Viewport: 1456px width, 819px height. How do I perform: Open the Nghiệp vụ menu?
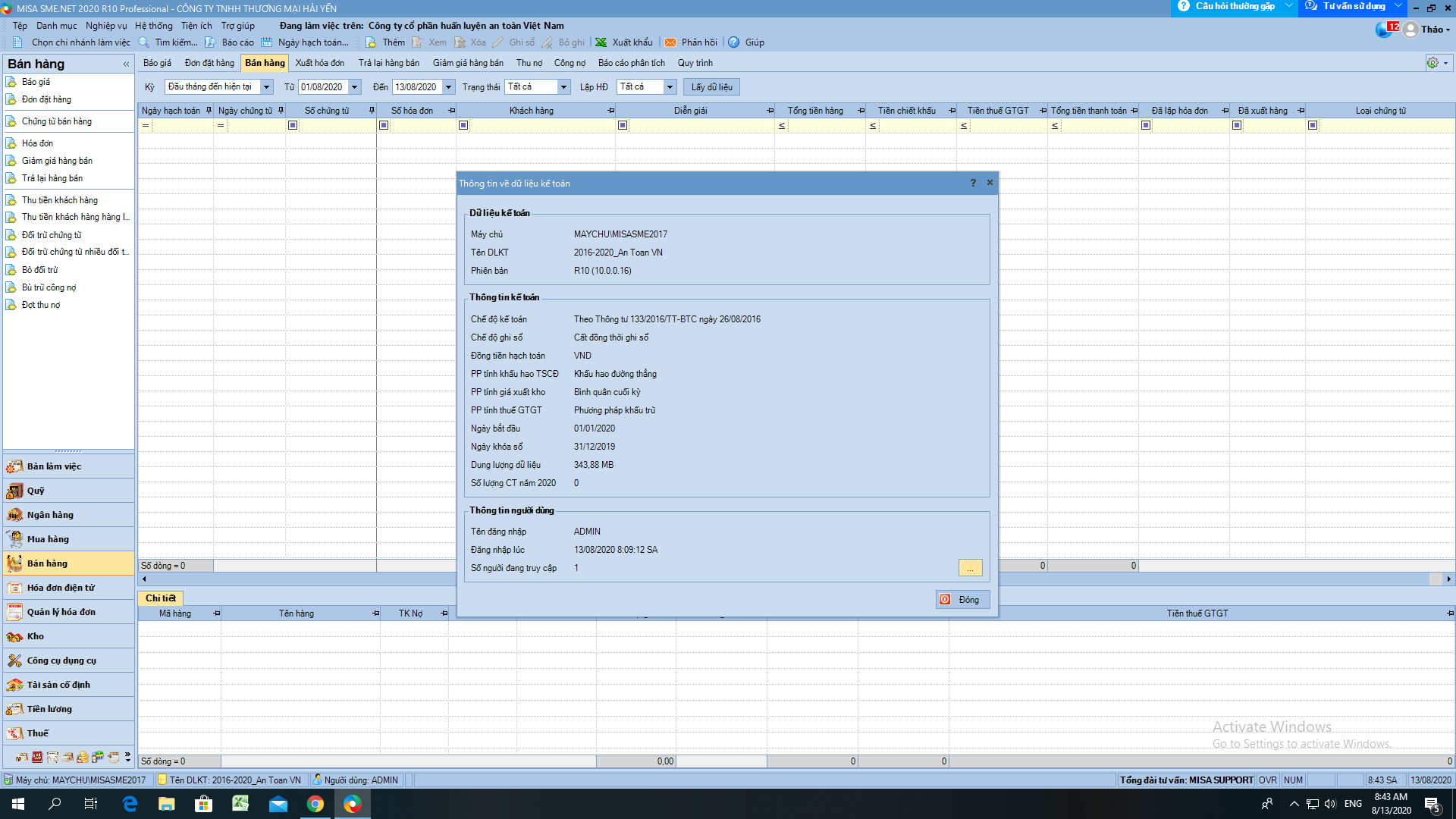coord(106,26)
